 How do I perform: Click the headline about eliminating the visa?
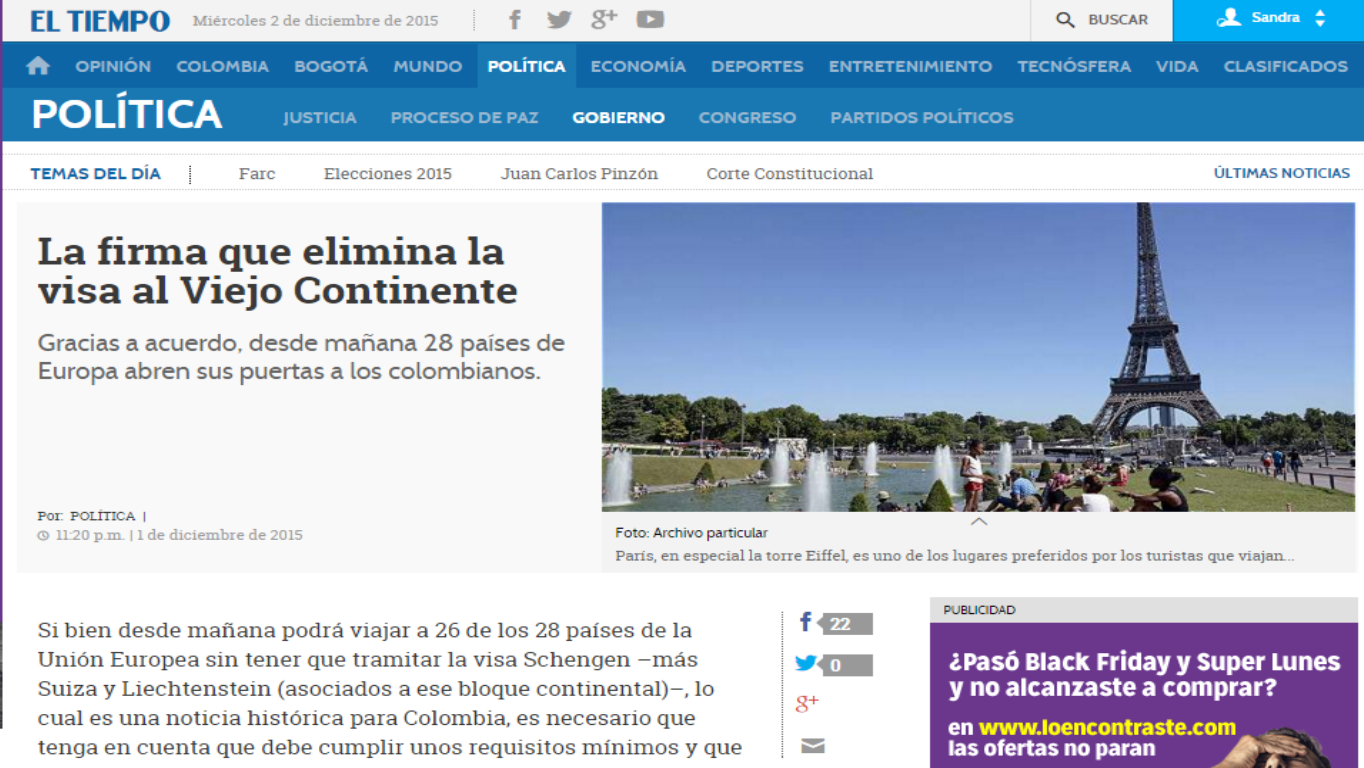tap(278, 270)
